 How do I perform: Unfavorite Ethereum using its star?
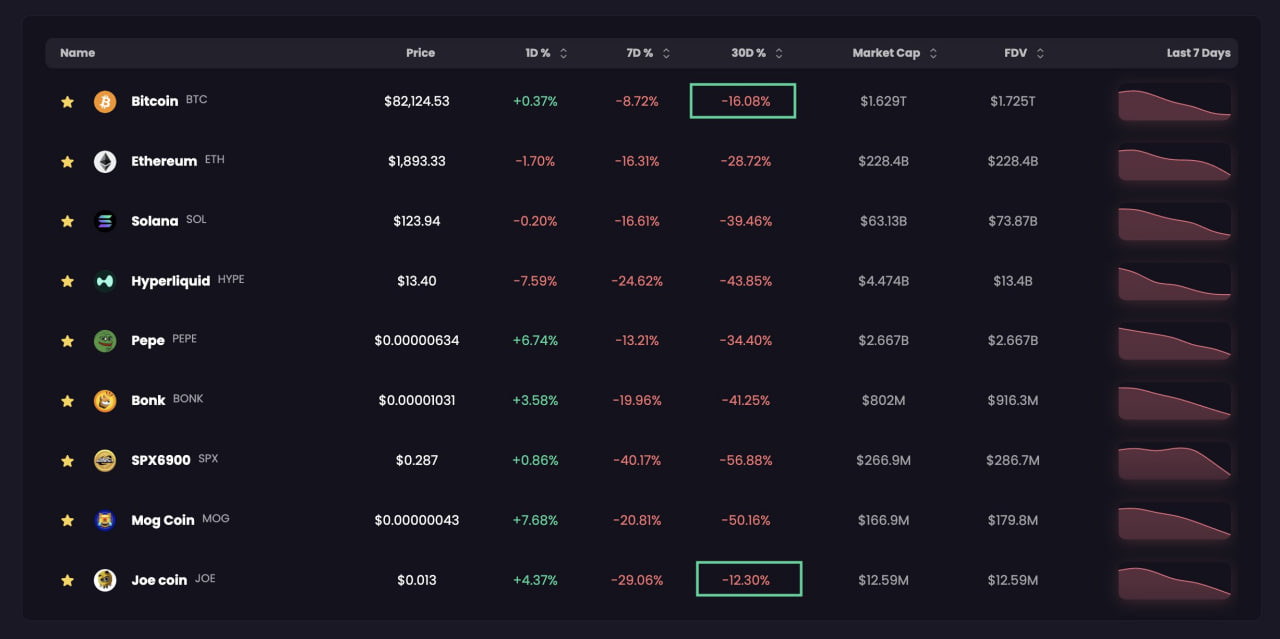point(67,161)
